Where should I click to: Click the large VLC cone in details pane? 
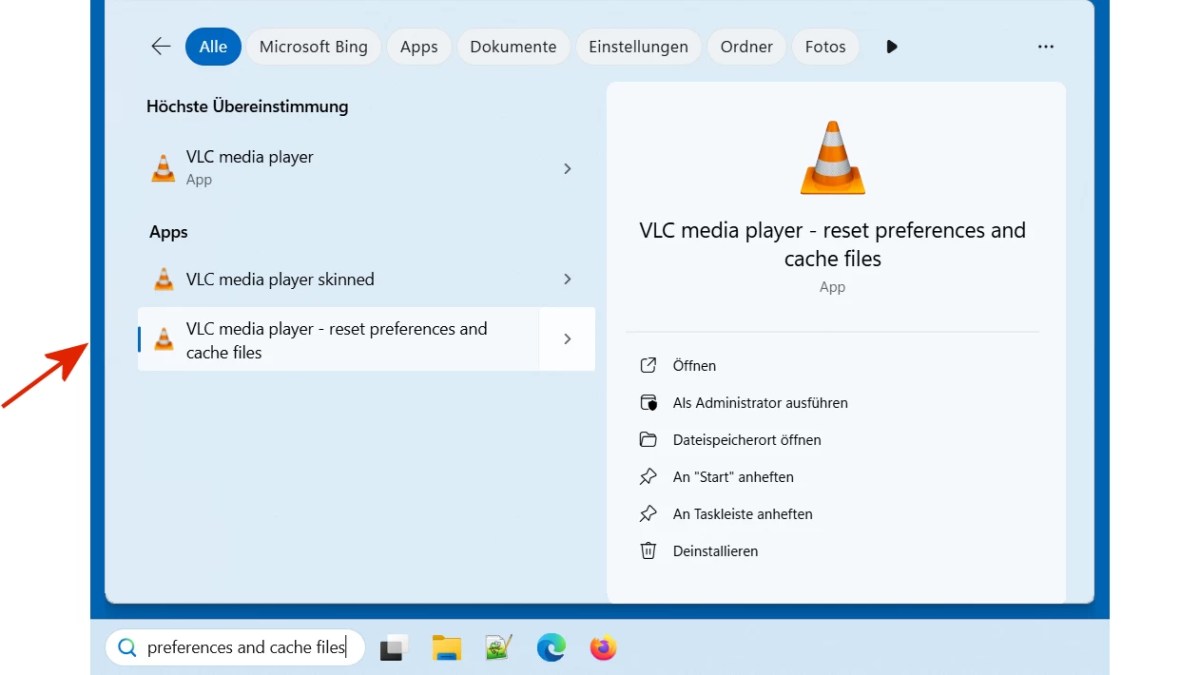pos(832,158)
